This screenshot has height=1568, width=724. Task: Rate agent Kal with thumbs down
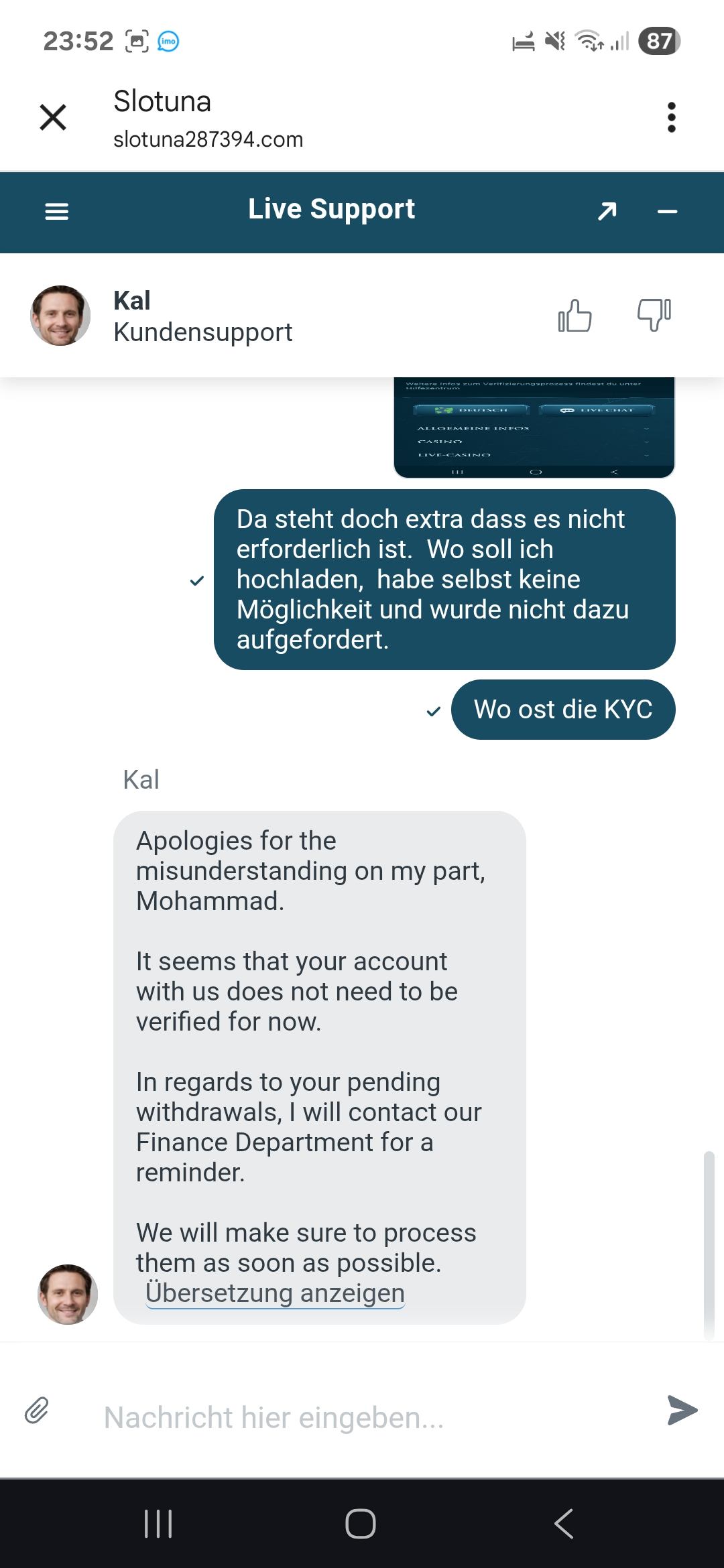[654, 314]
